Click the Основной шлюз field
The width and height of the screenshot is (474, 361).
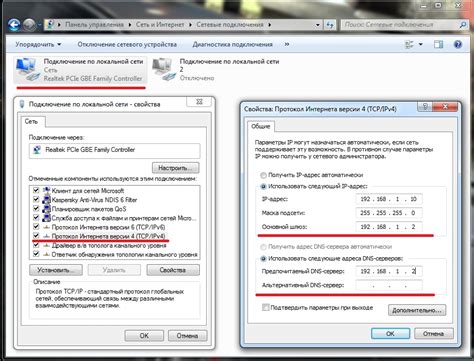pyautogui.click(x=389, y=227)
